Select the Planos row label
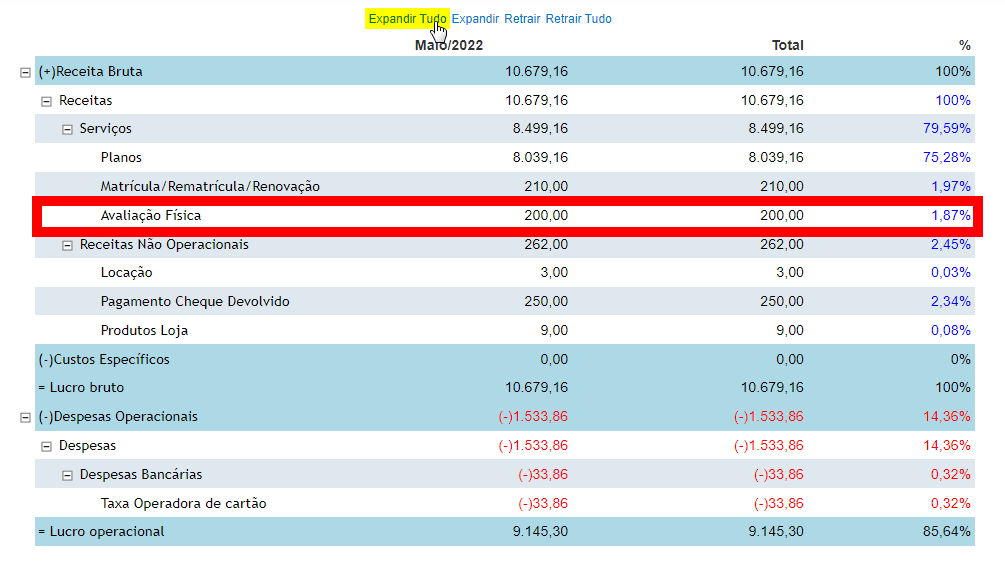Image resolution: width=1005 pixels, height=575 pixels. pyautogui.click(x=121, y=158)
